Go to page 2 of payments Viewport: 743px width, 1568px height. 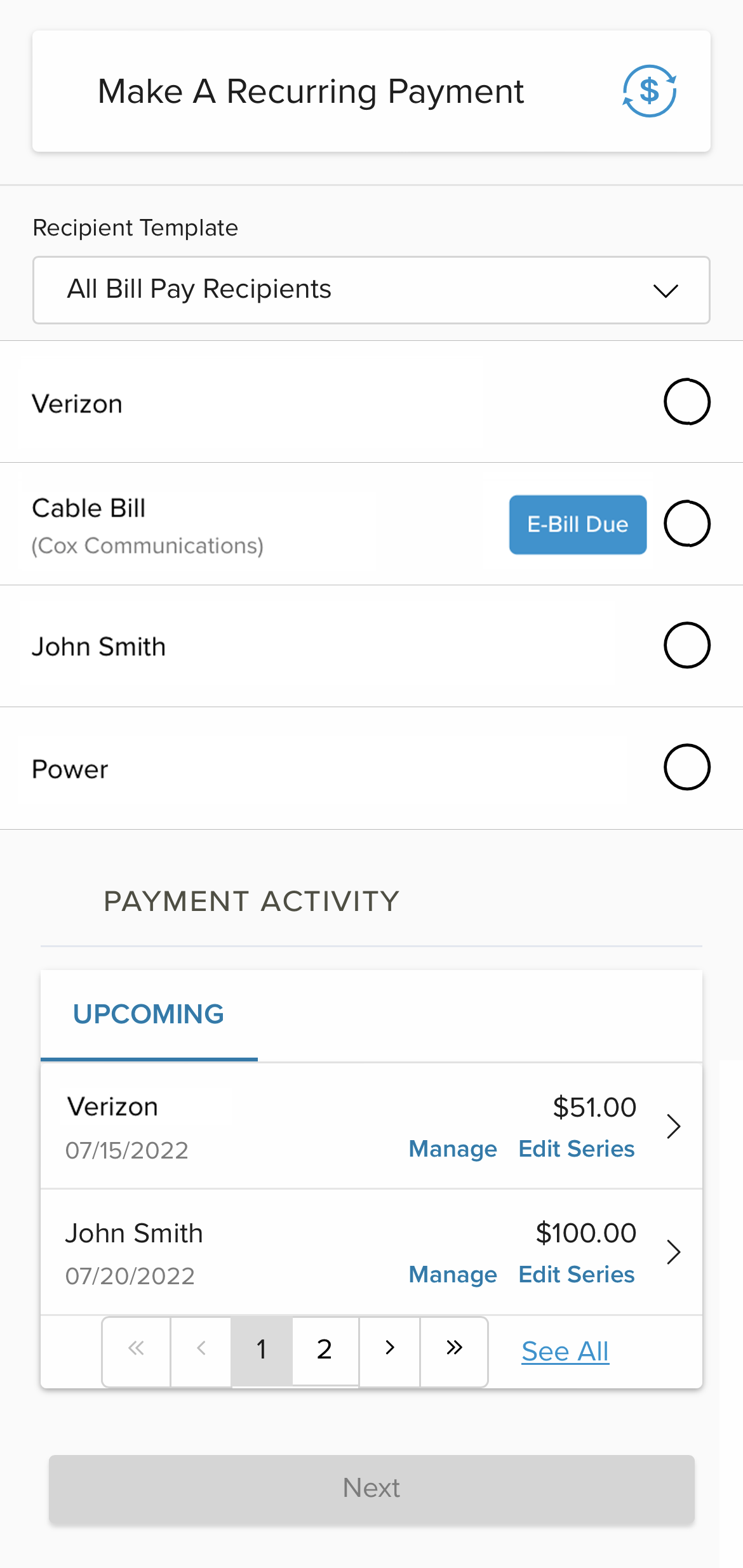(325, 1350)
